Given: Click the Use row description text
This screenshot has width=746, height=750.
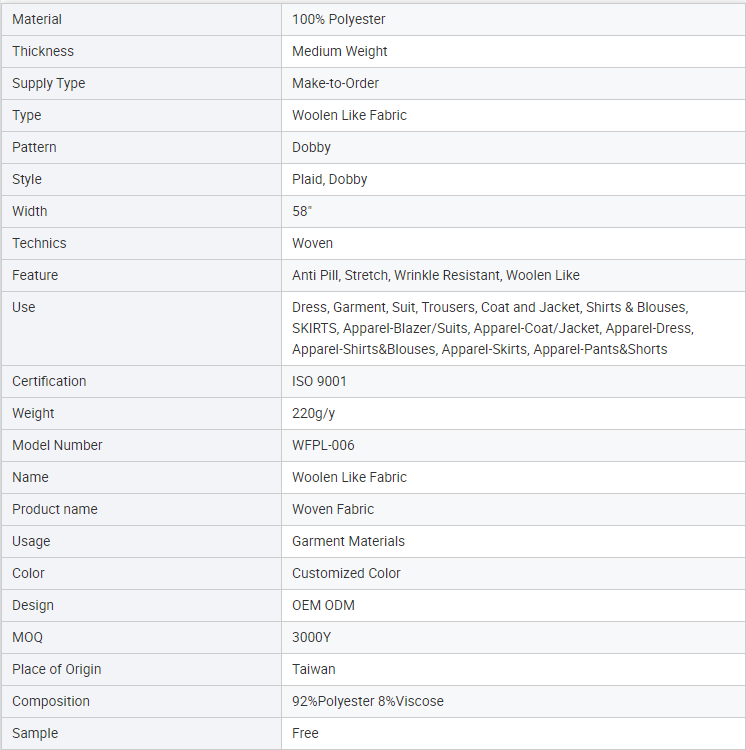Looking at the screenshot, I should click(493, 329).
